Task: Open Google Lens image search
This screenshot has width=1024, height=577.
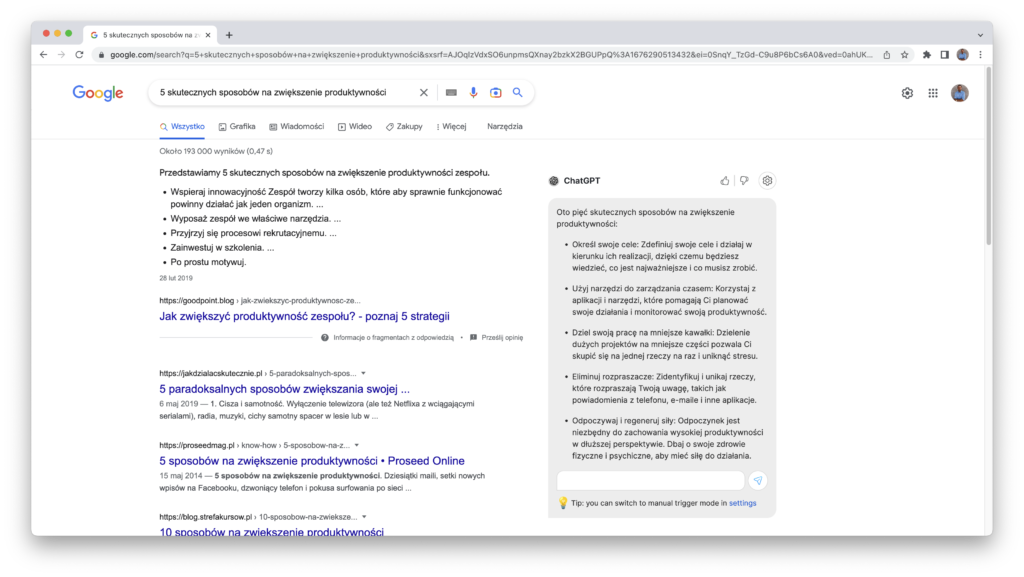Action: (x=495, y=93)
